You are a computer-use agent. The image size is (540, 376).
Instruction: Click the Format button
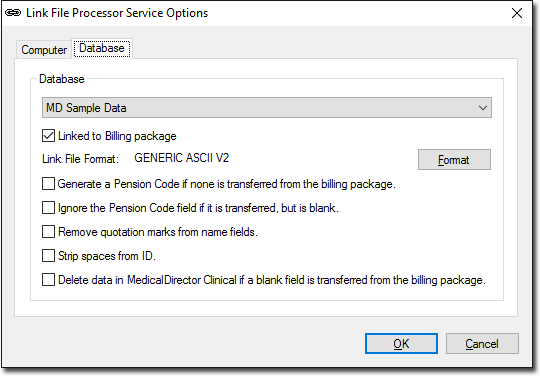454,160
